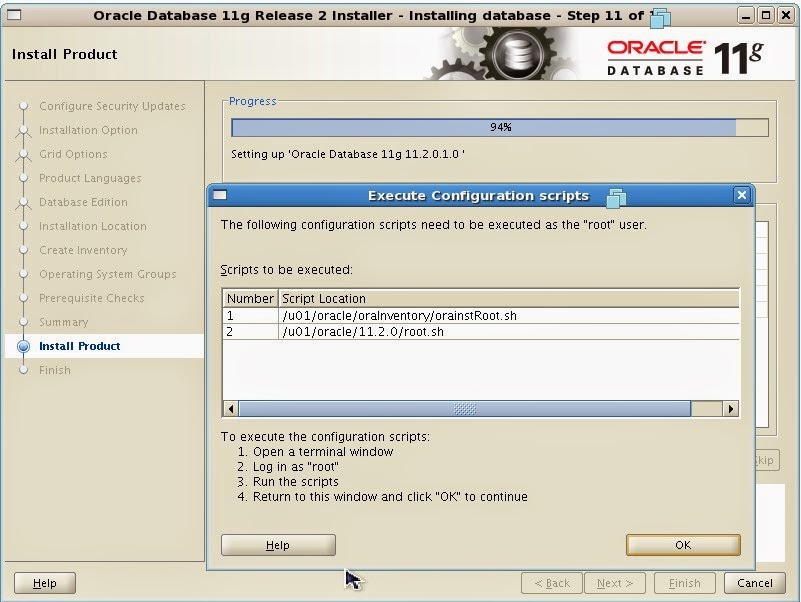Screen dimensions: 801x602
Task: Close the Execute Configuration scripts dialog
Action: click(742, 195)
